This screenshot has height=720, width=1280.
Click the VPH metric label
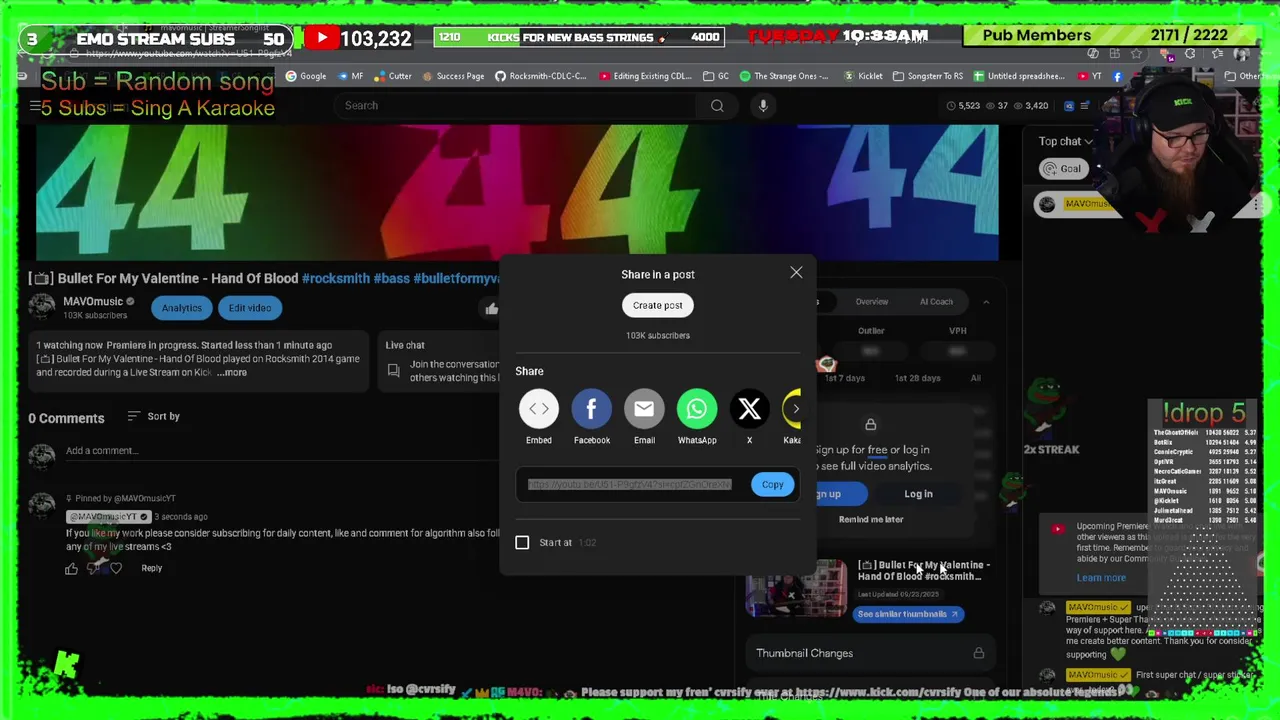(958, 331)
